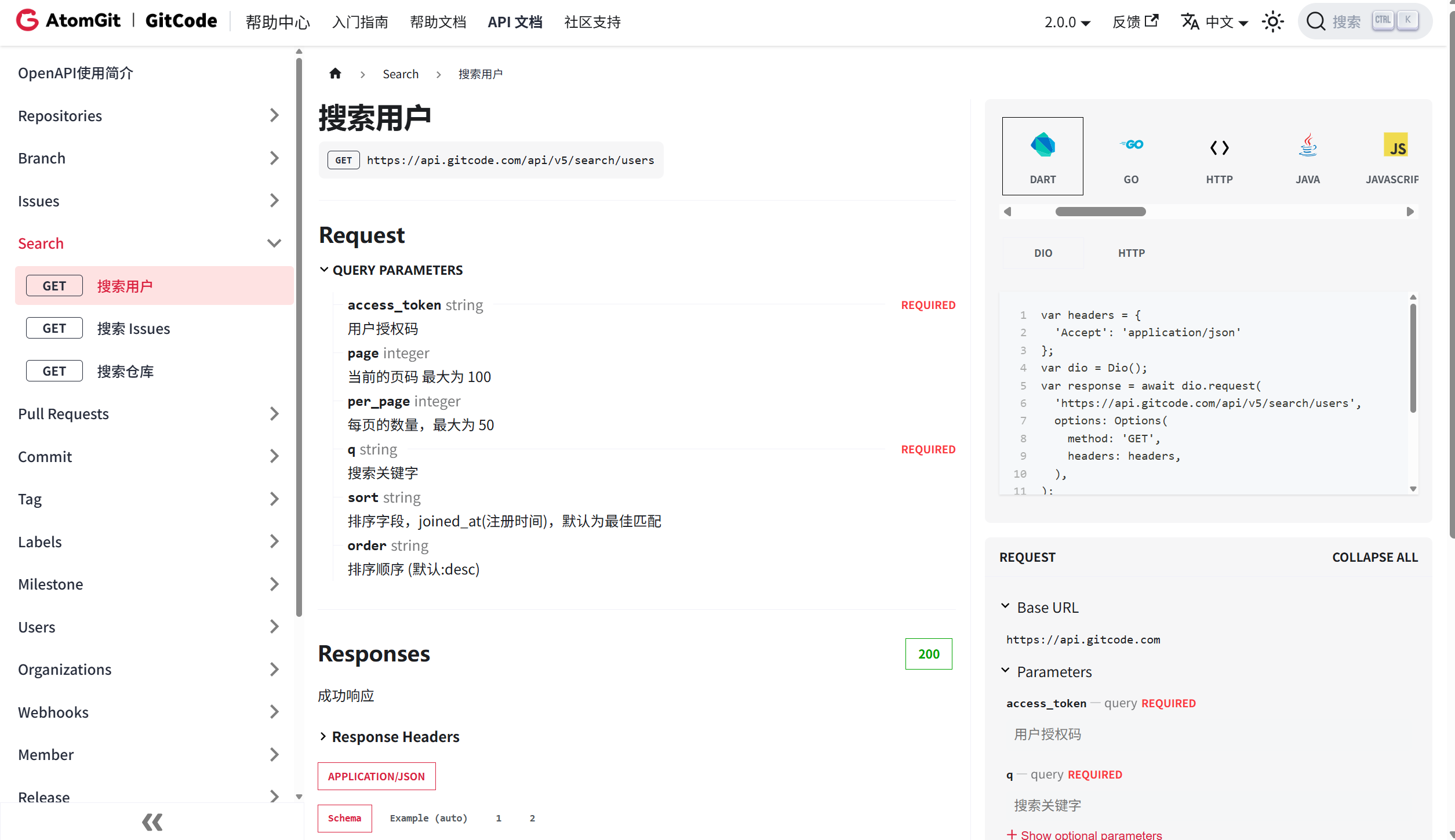1455x840 pixels.
Task: Select the Go language icon
Action: [1131, 145]
